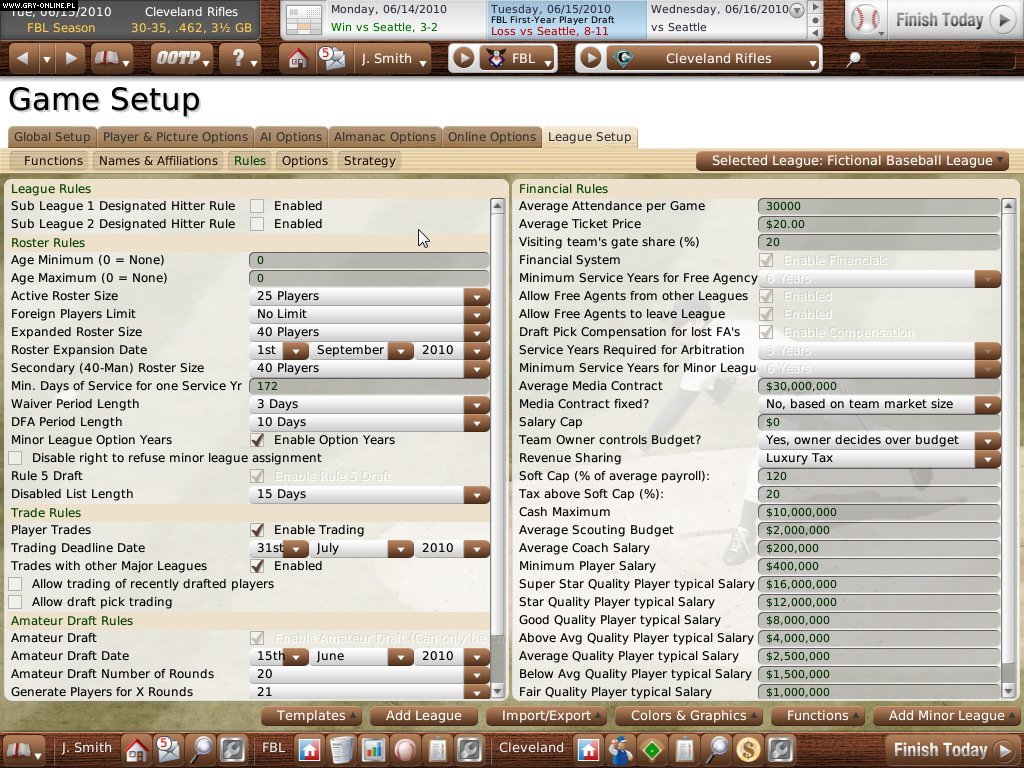The image size is (1024, 768).
Task: Open the Strategy tab under League Setup
Action: (x=369, y=160)
